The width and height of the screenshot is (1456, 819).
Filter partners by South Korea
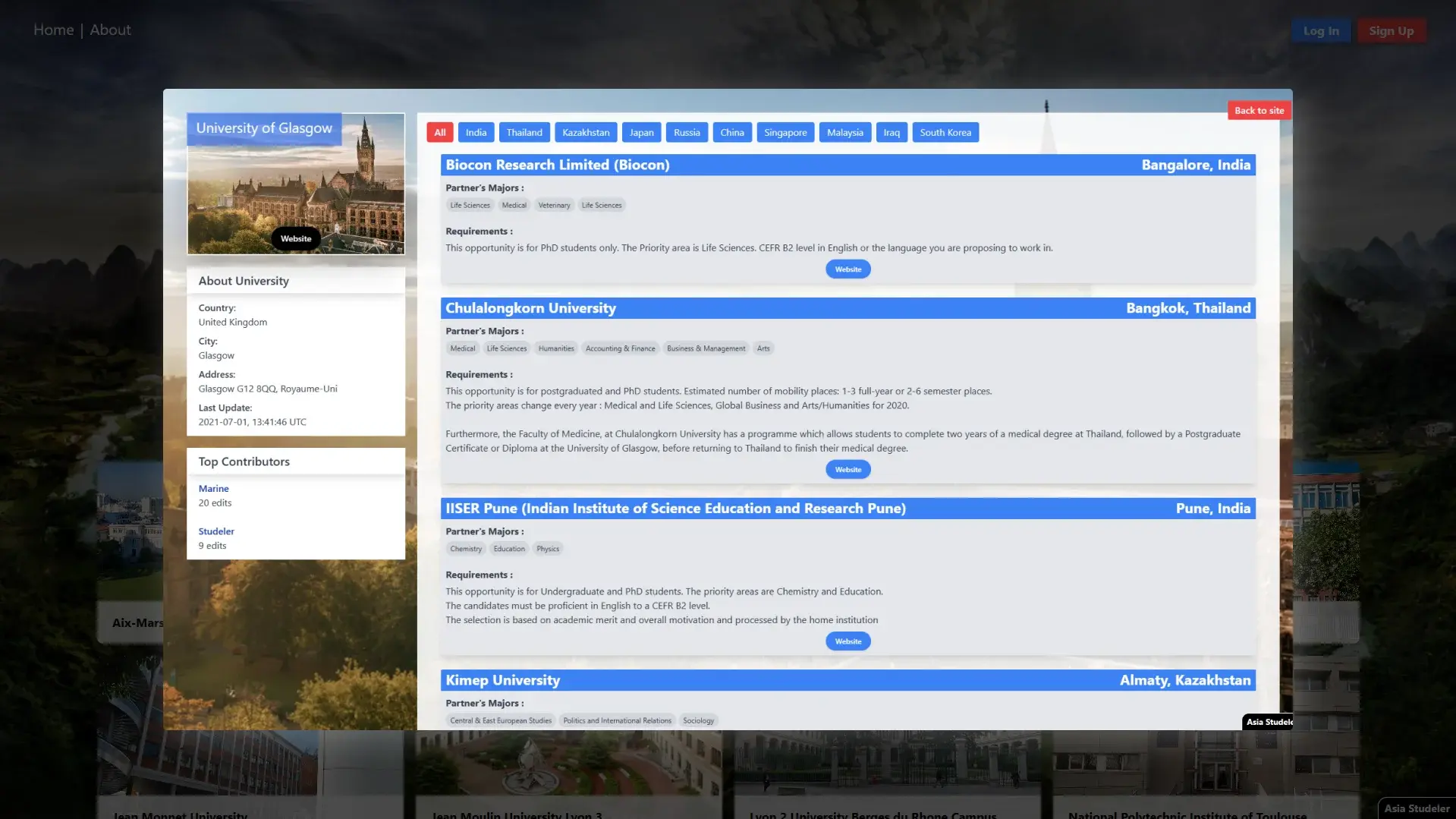coord(945,132)
